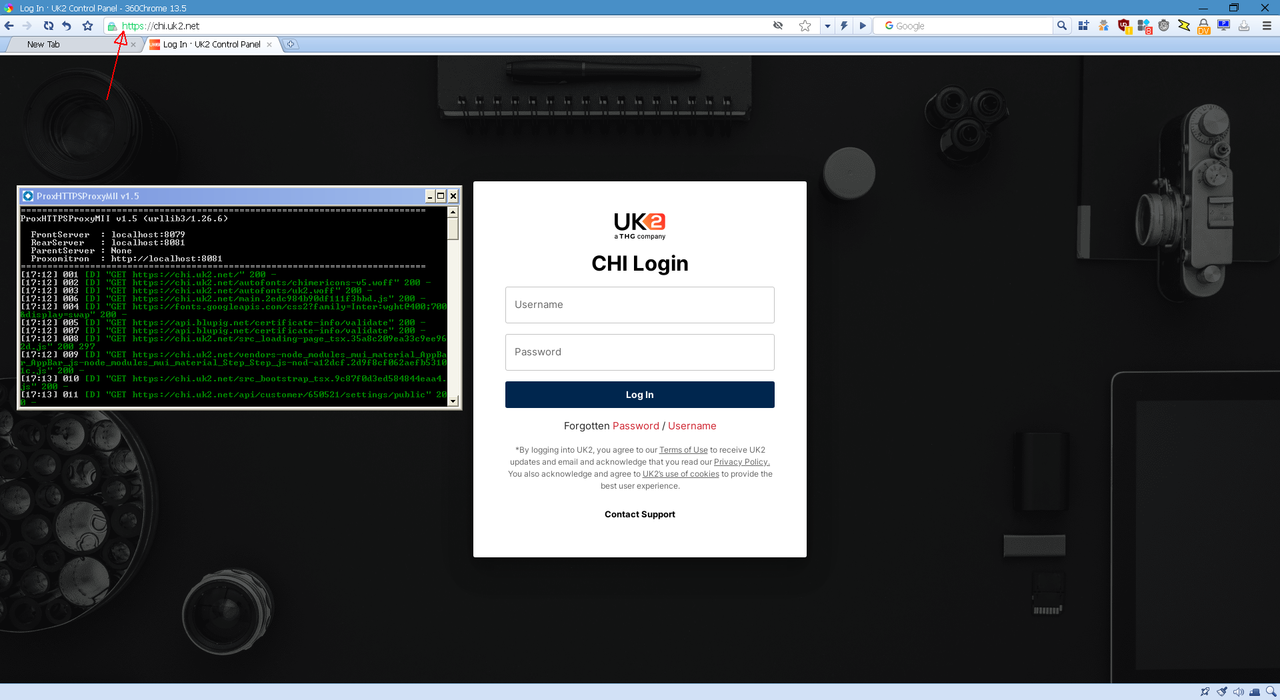Open the uBlock red shield extension
The width and height of the screenshot is (1280, 700).
pos(1124,26)
